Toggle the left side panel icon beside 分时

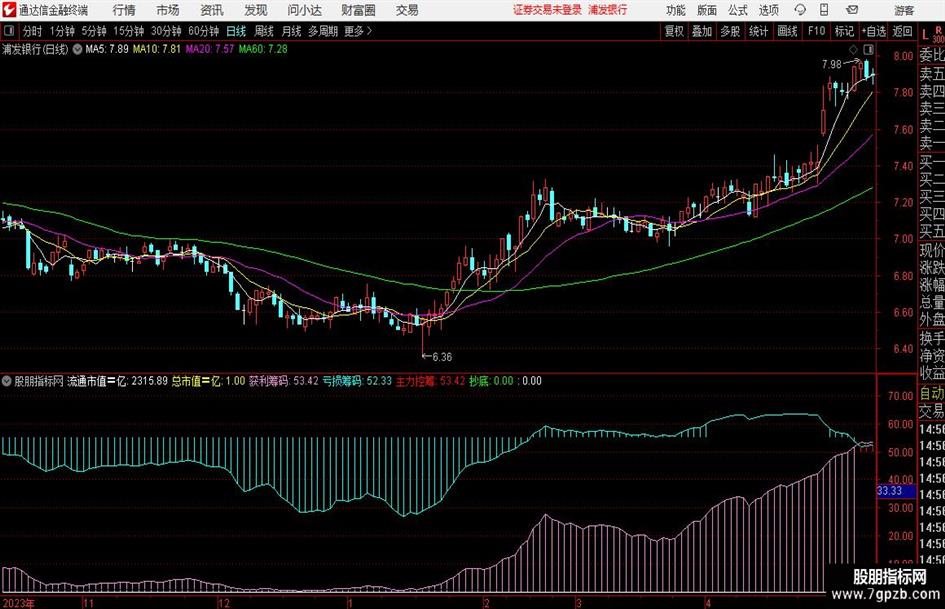[x=8, y=31]
